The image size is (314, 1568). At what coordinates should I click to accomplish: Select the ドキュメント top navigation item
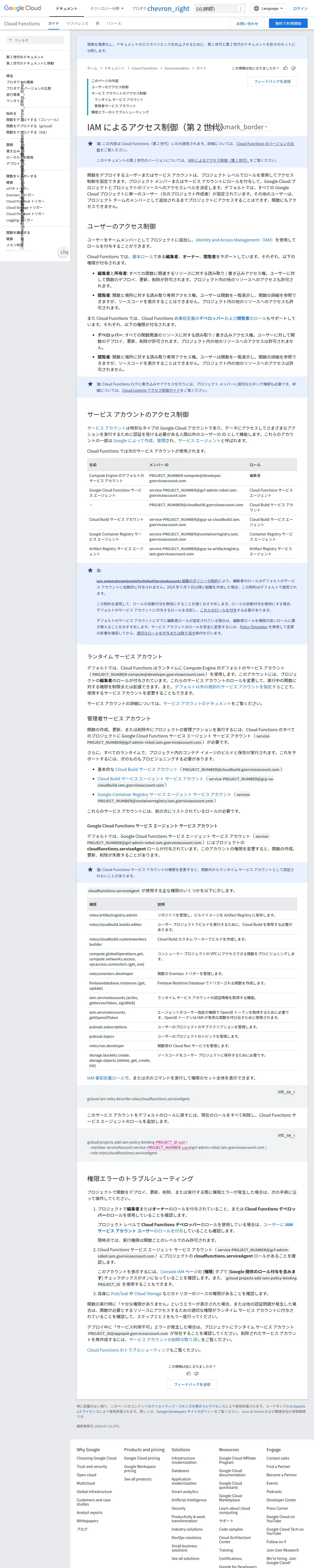tap(66, 9)
